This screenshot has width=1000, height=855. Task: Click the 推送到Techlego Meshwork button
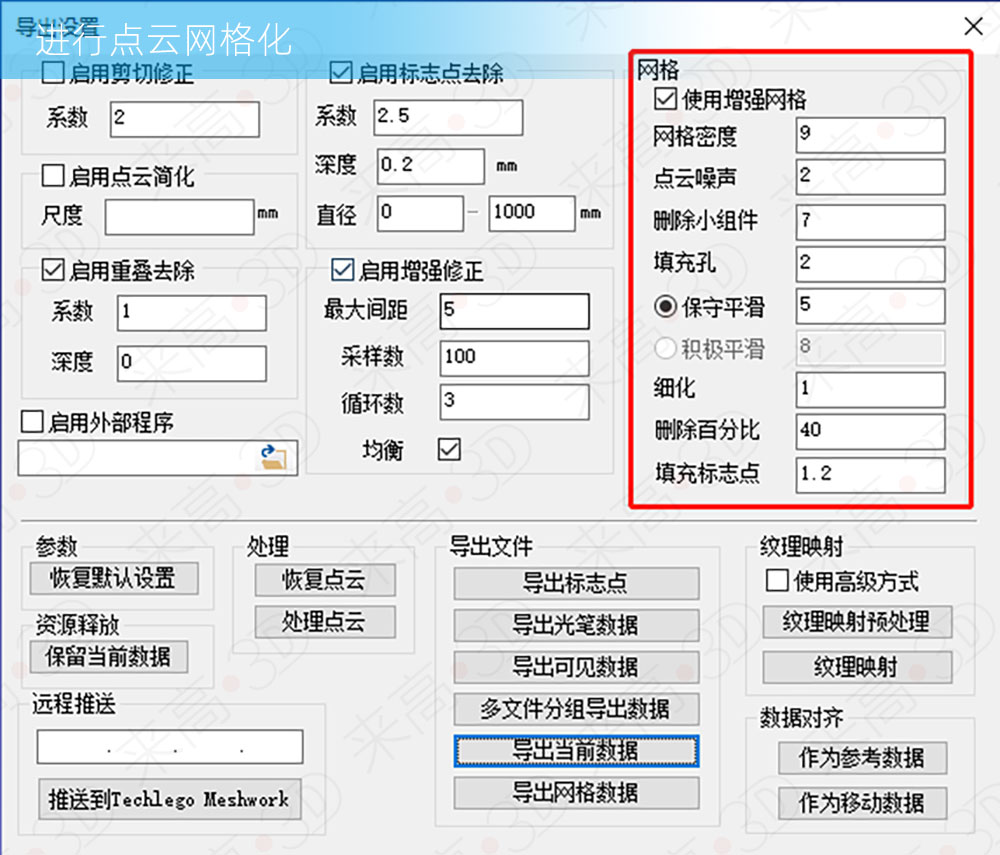(168, 799)
